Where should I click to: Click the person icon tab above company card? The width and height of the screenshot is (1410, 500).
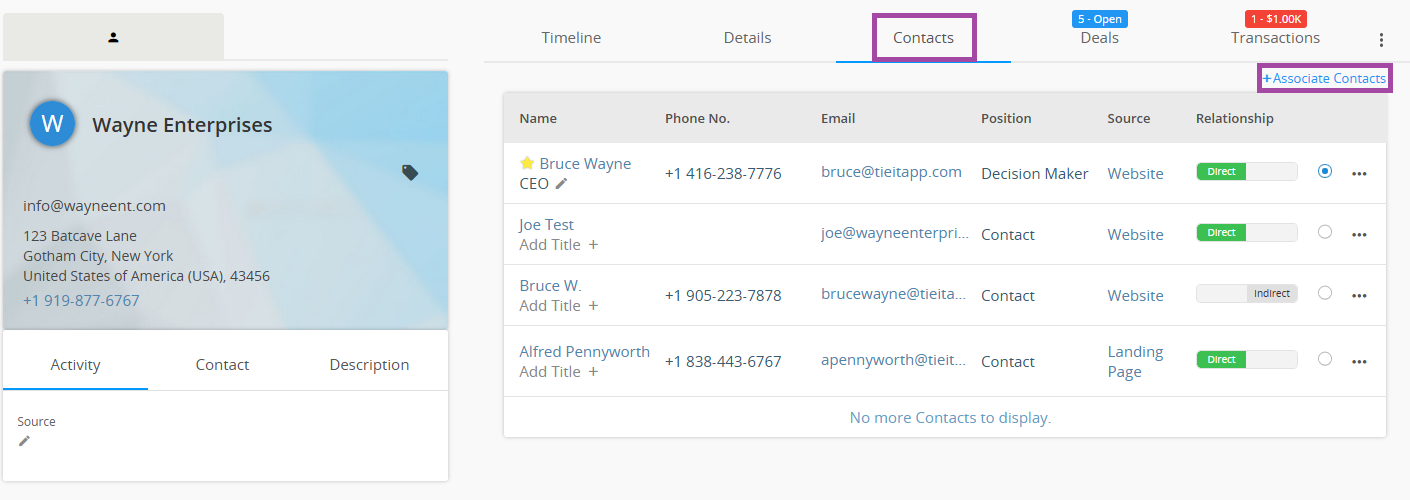point(113,37)
